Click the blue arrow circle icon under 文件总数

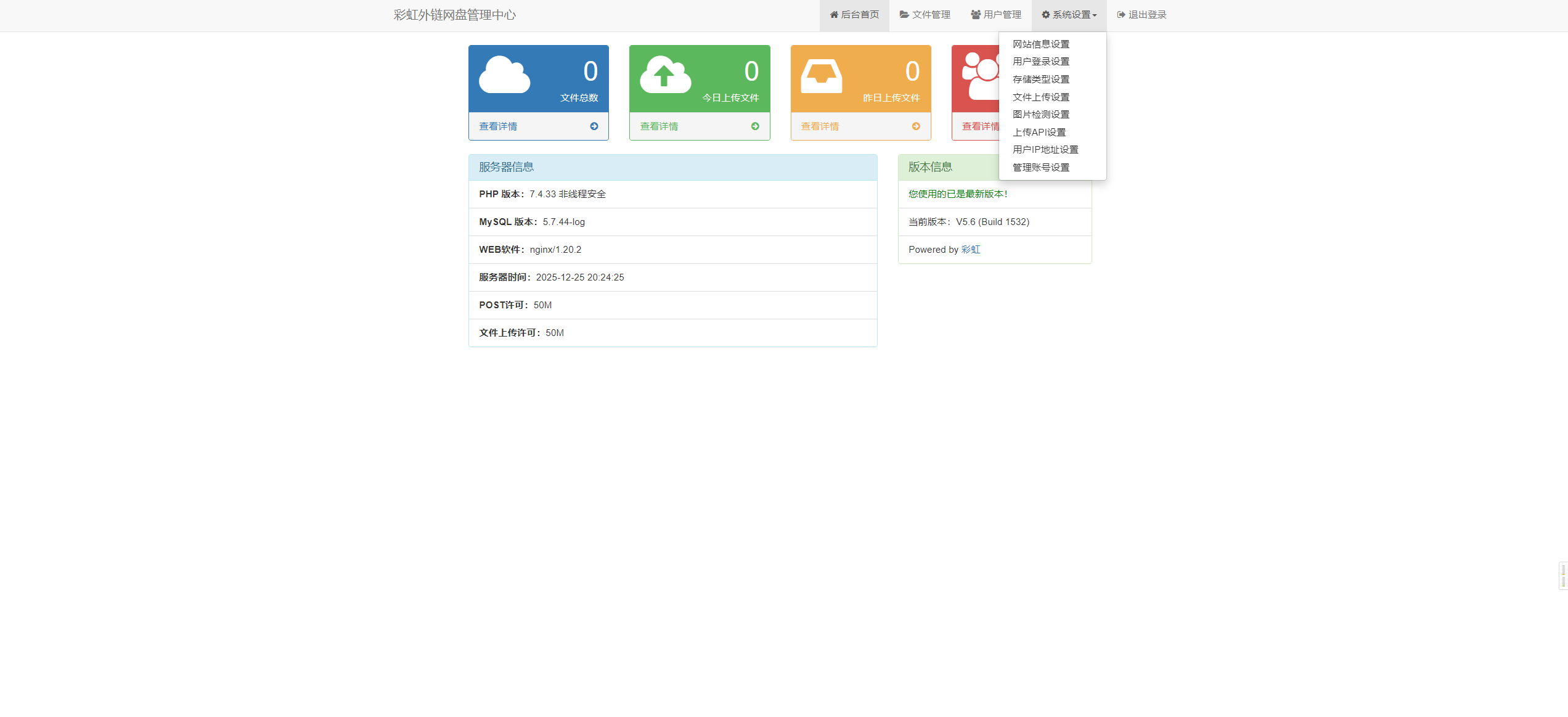click(x=594, y=126)
